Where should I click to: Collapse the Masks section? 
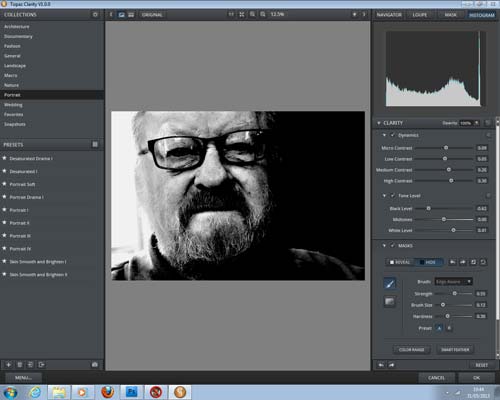coord(384,246)
